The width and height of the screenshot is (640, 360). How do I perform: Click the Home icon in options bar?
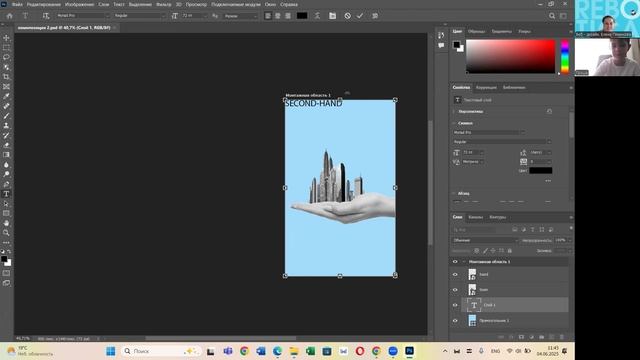tap(9, 16)
